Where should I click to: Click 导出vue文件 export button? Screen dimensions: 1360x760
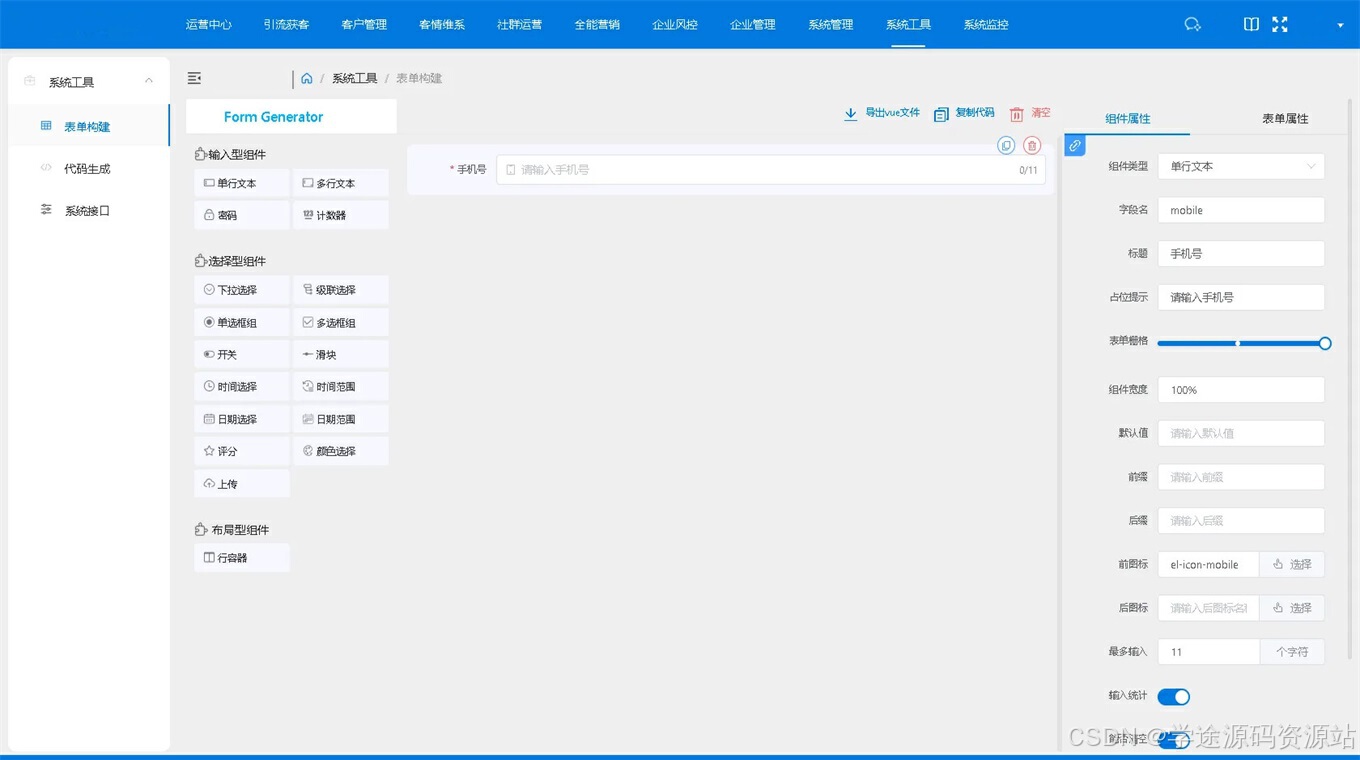pyautogui.click(x=882, y=114)
